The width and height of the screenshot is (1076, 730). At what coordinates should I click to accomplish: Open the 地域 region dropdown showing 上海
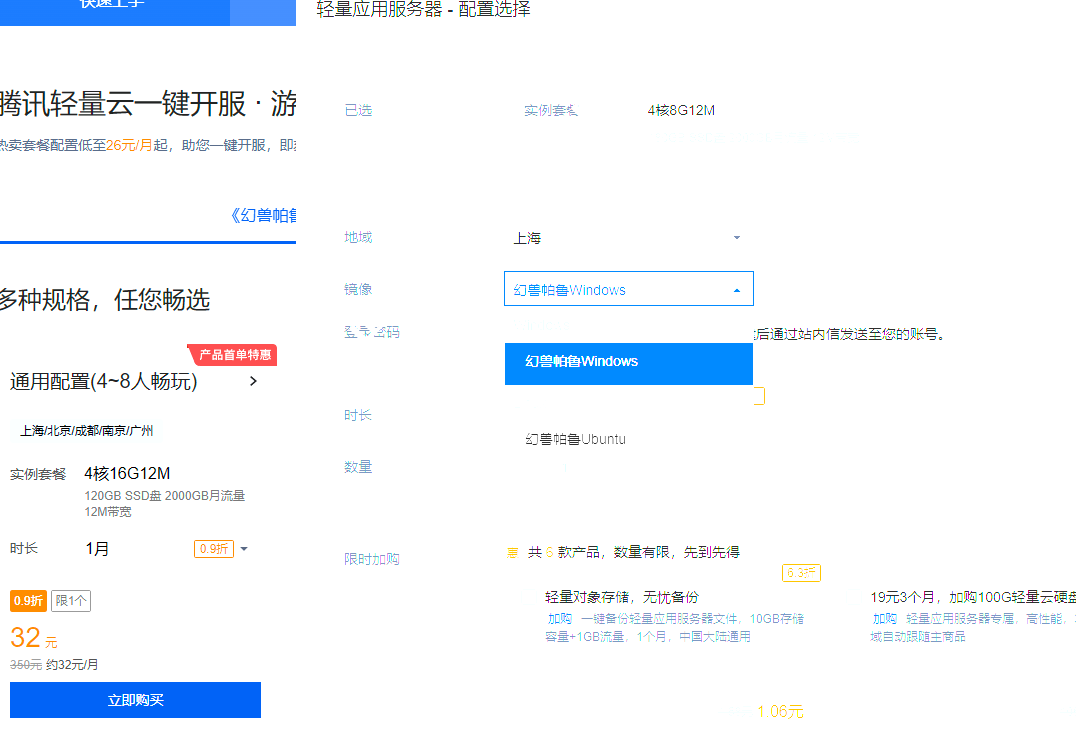(x=627, y=238)
